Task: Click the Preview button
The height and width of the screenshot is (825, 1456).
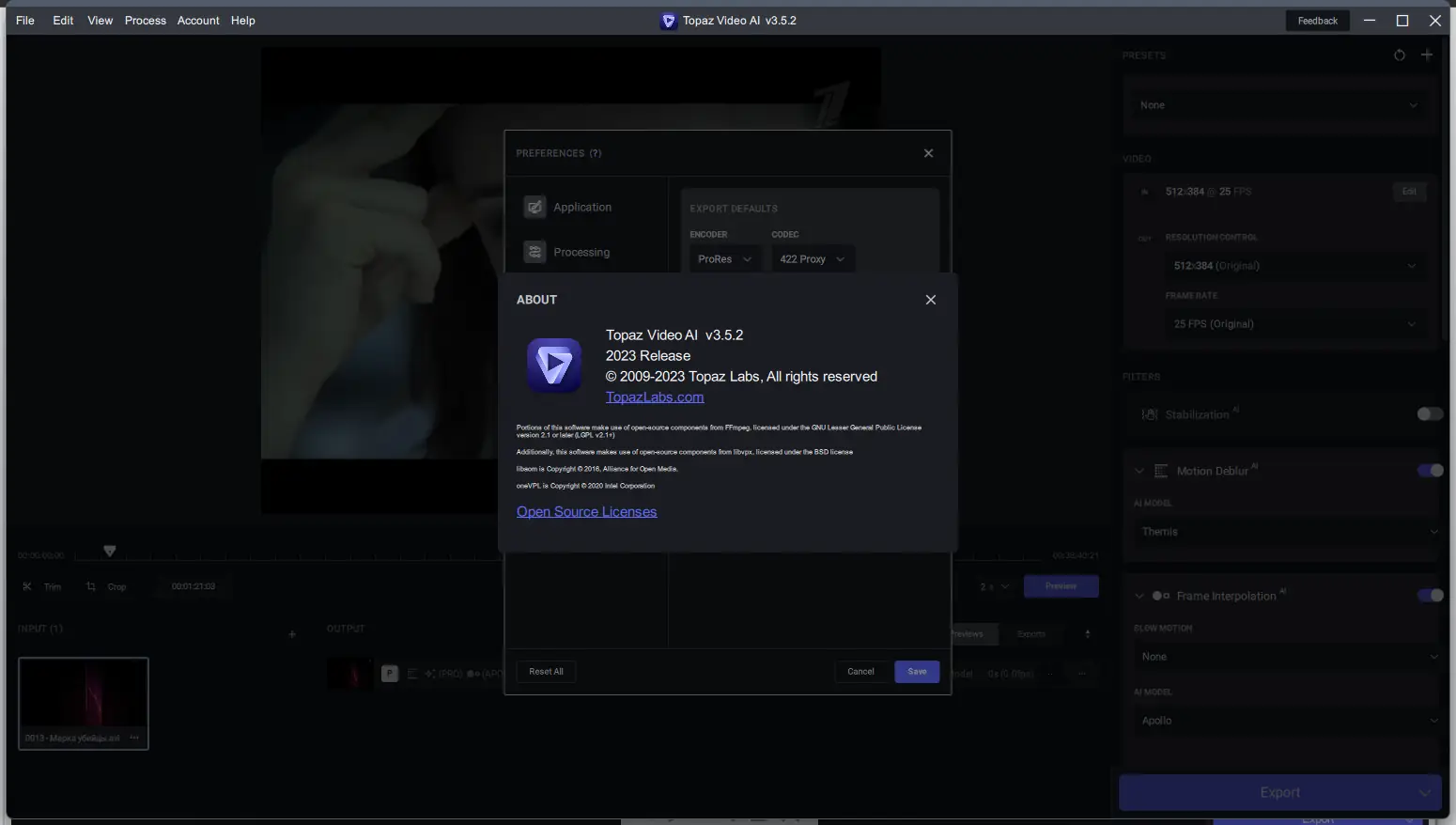Action: [x=1061, y=586]
